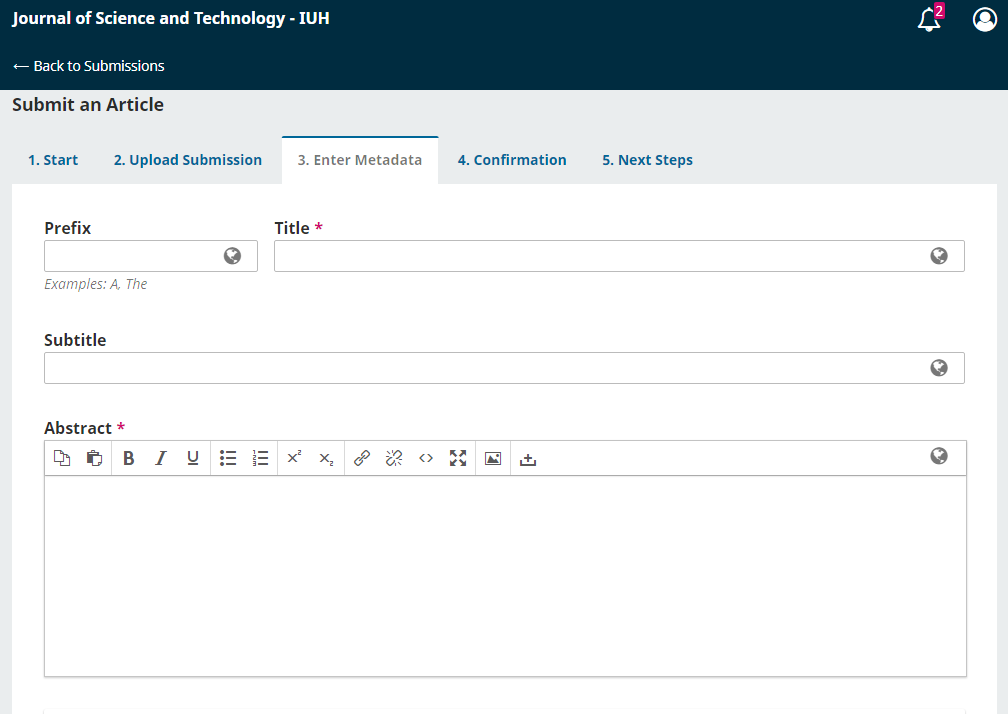The width and height of the screenshot is (1008, 714).
Task: Switch to the 1. Start tab
Action: tap(53, 160)
